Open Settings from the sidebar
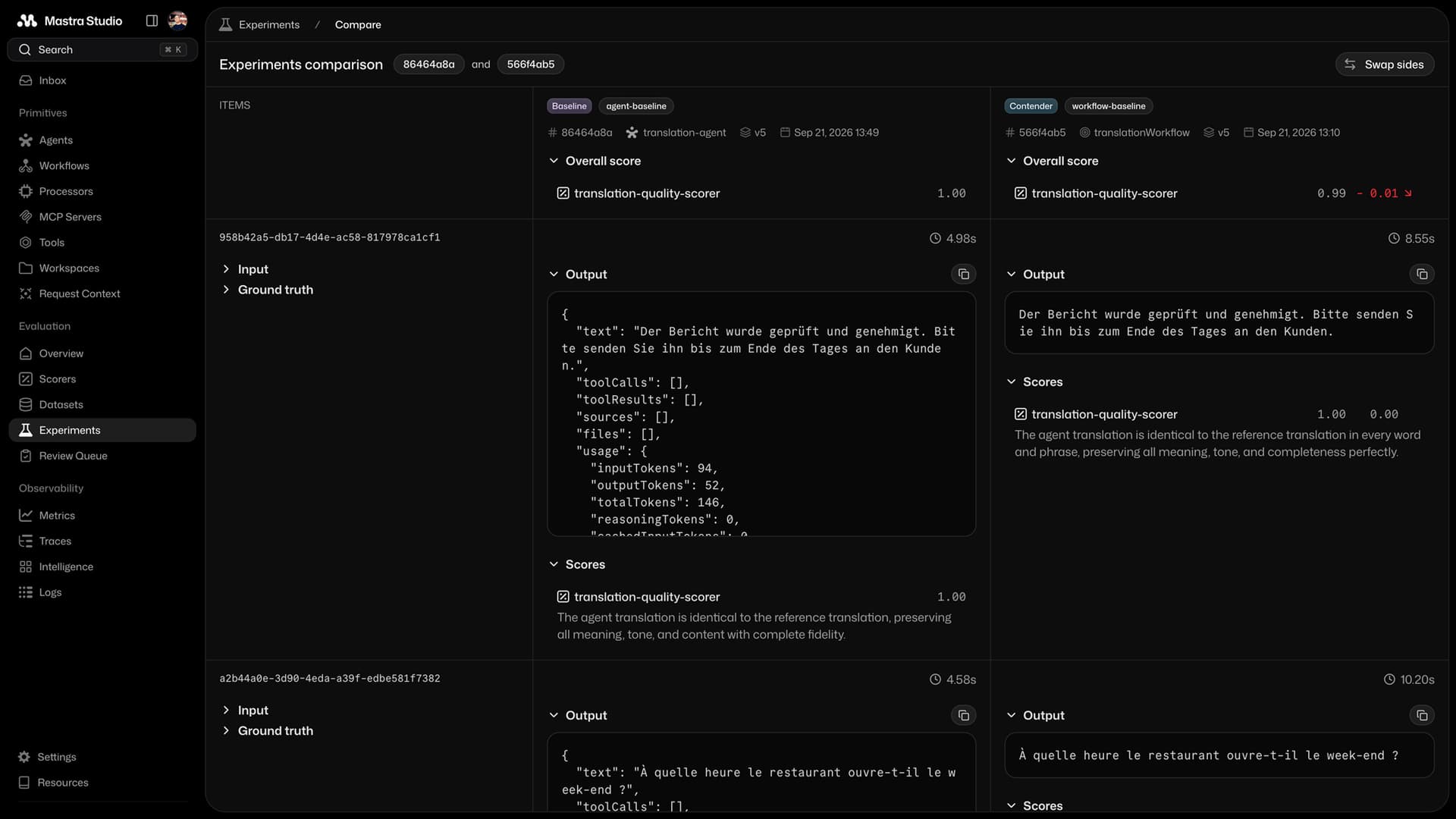1456x819 pixels. tap(102, 757)
